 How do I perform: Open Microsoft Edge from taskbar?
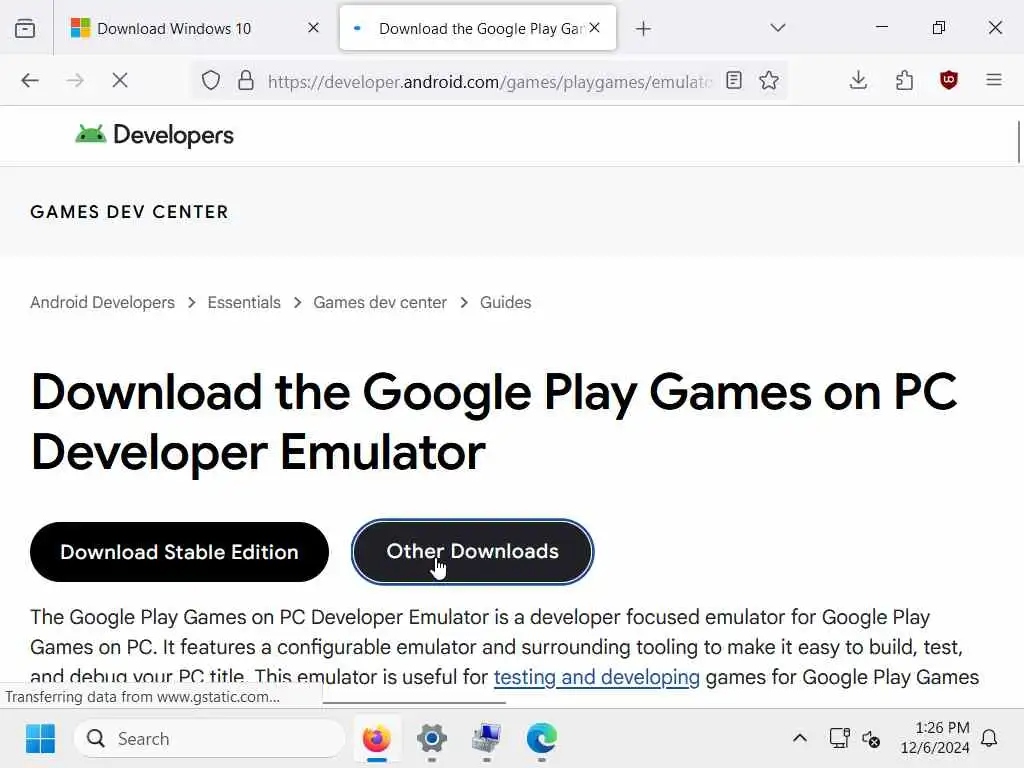pos(541,739)
